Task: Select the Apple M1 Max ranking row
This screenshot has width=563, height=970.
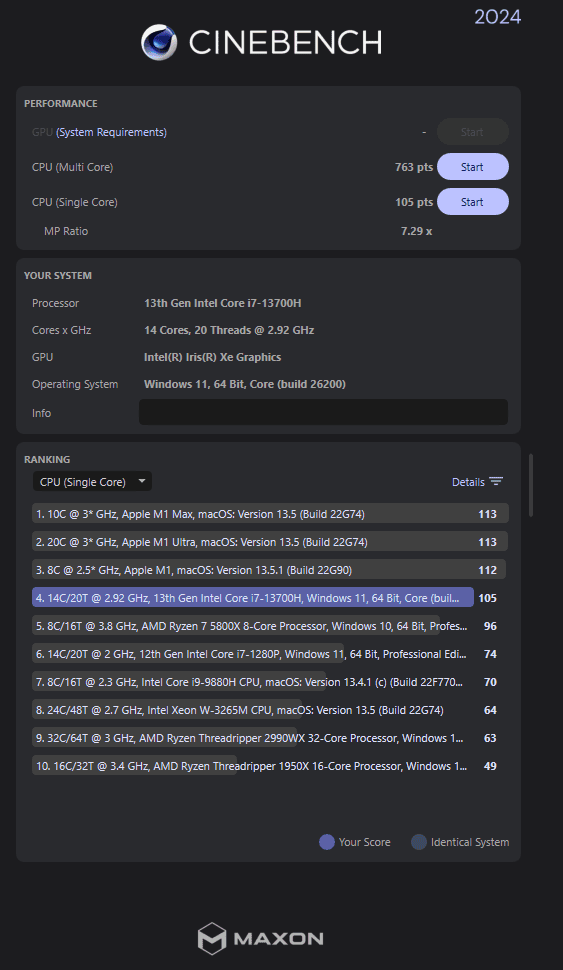Action: 270,514
